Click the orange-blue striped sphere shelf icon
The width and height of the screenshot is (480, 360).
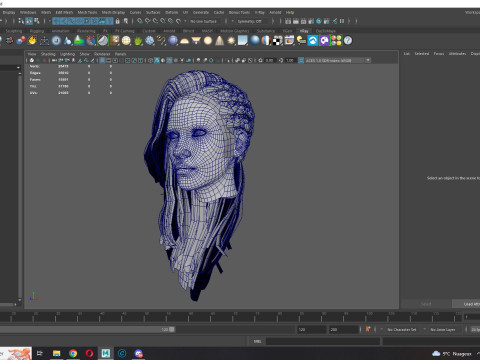pos(266,40)
